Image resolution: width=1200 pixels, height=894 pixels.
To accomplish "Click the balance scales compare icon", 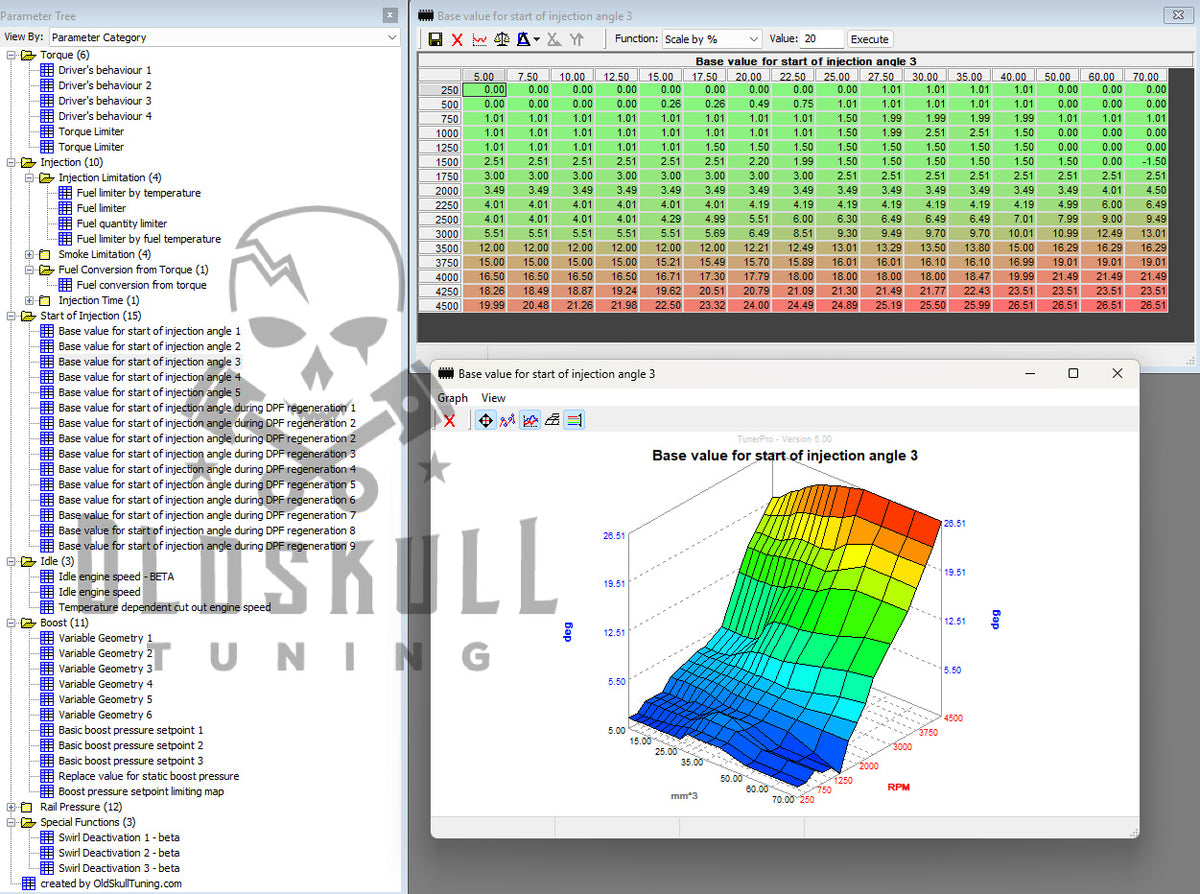I will [x=502, y=39].
